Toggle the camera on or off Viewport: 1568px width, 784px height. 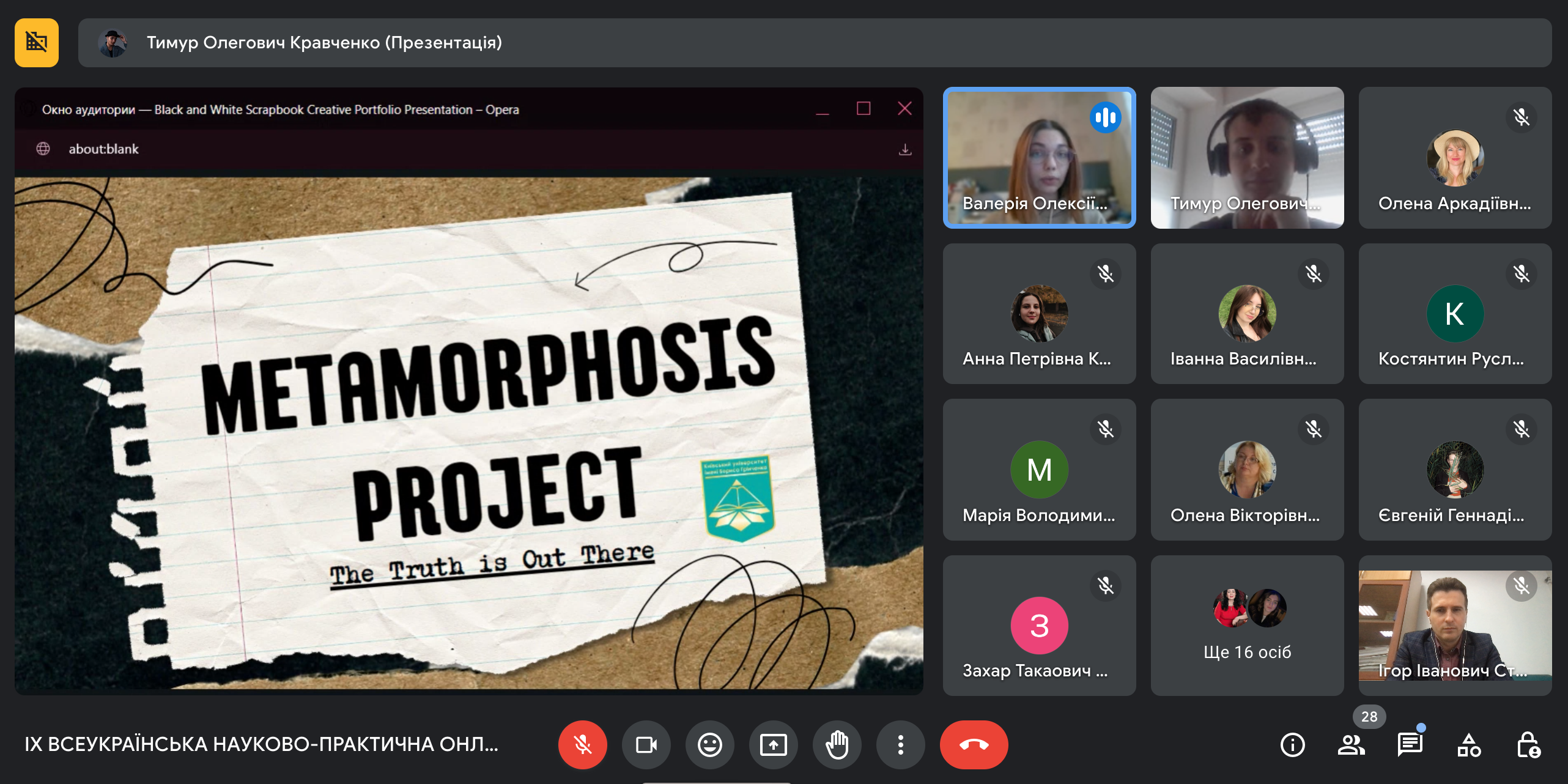[x=646, y=744]
